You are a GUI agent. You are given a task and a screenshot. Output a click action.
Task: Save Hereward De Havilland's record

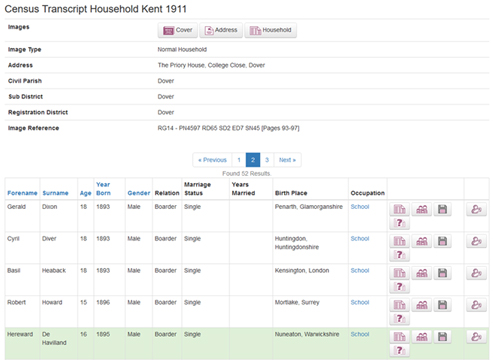point(442,337)
